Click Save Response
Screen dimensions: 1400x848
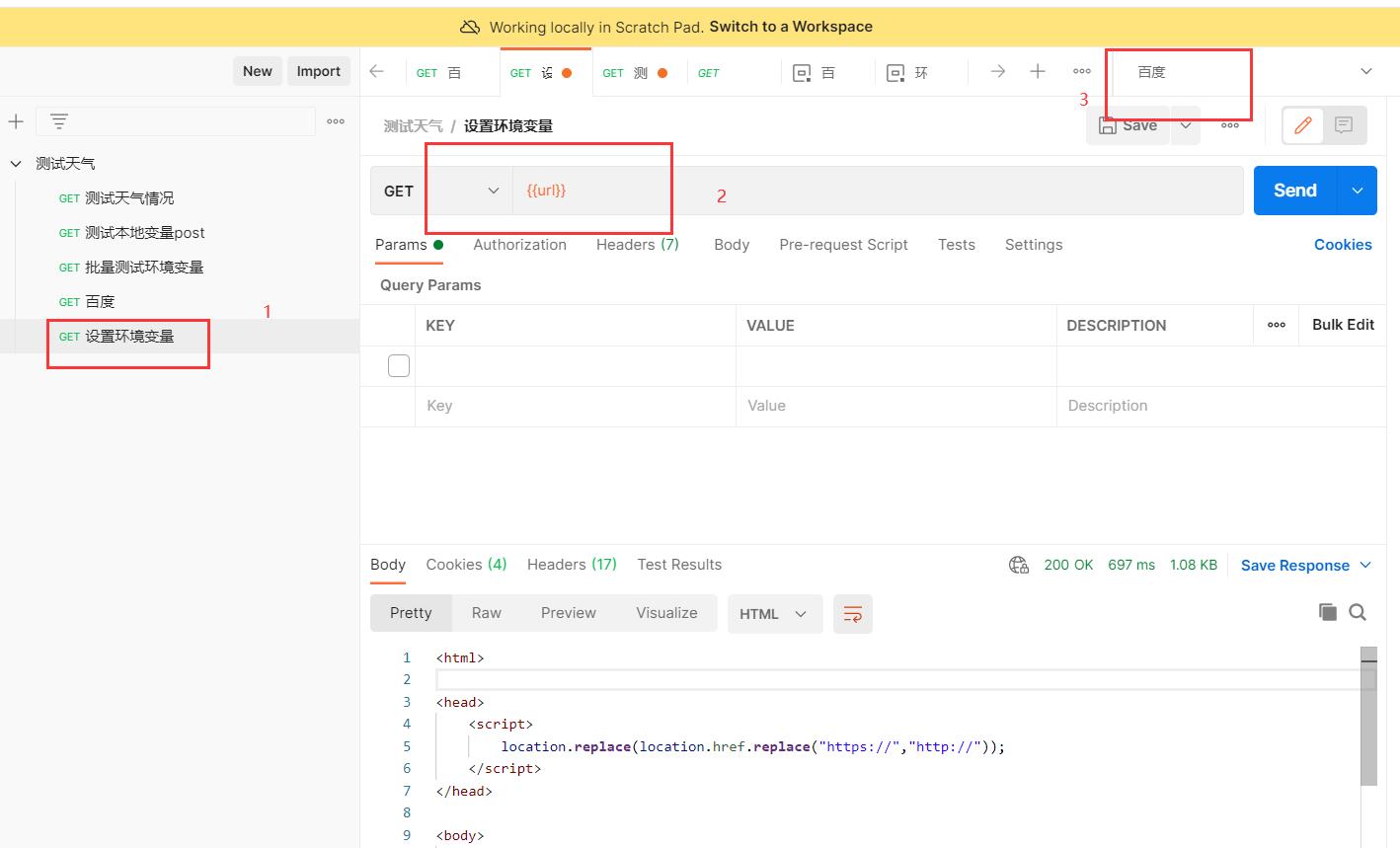1295,566
